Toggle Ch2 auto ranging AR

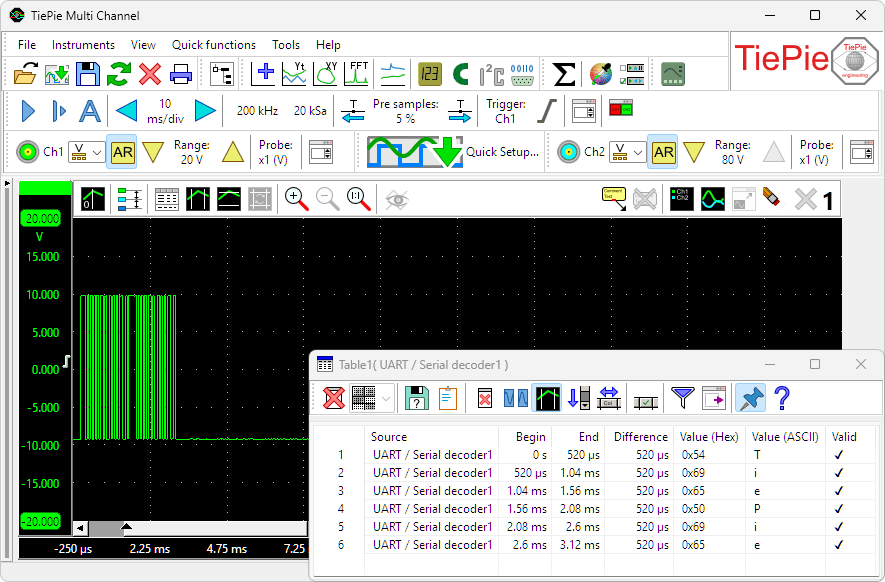coord(663,152)
